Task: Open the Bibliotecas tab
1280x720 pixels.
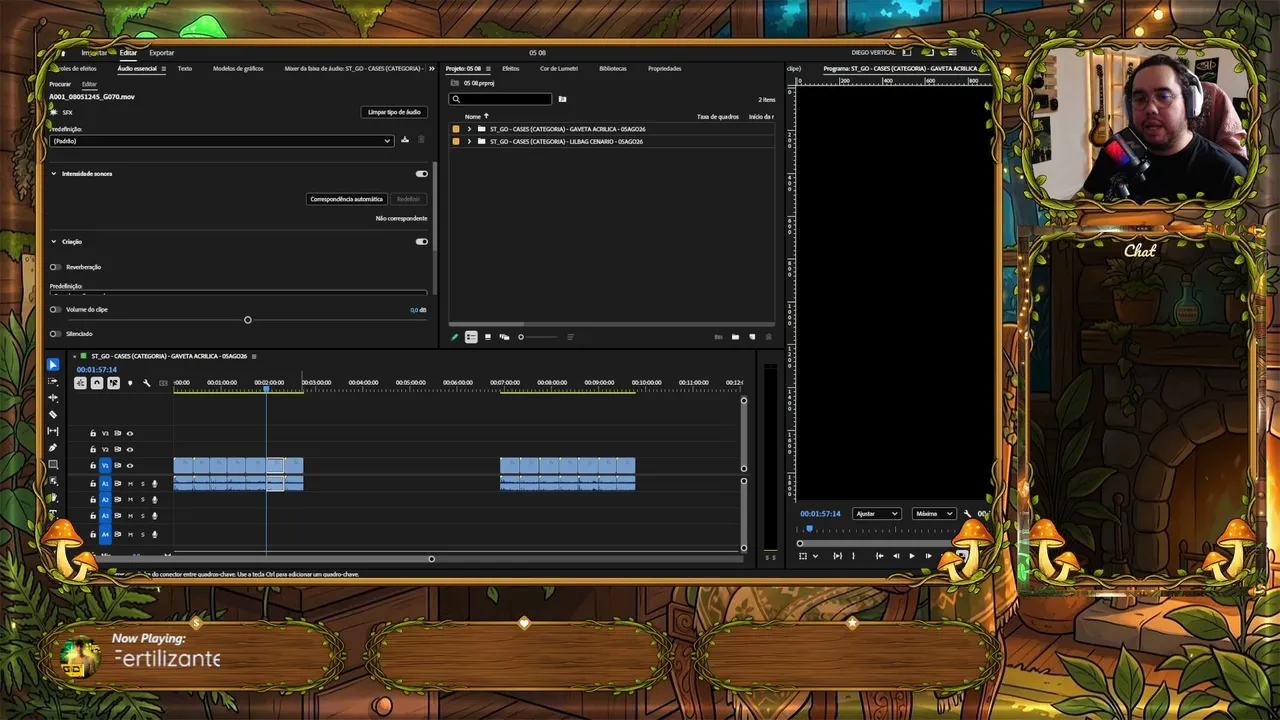Action: 613,69
